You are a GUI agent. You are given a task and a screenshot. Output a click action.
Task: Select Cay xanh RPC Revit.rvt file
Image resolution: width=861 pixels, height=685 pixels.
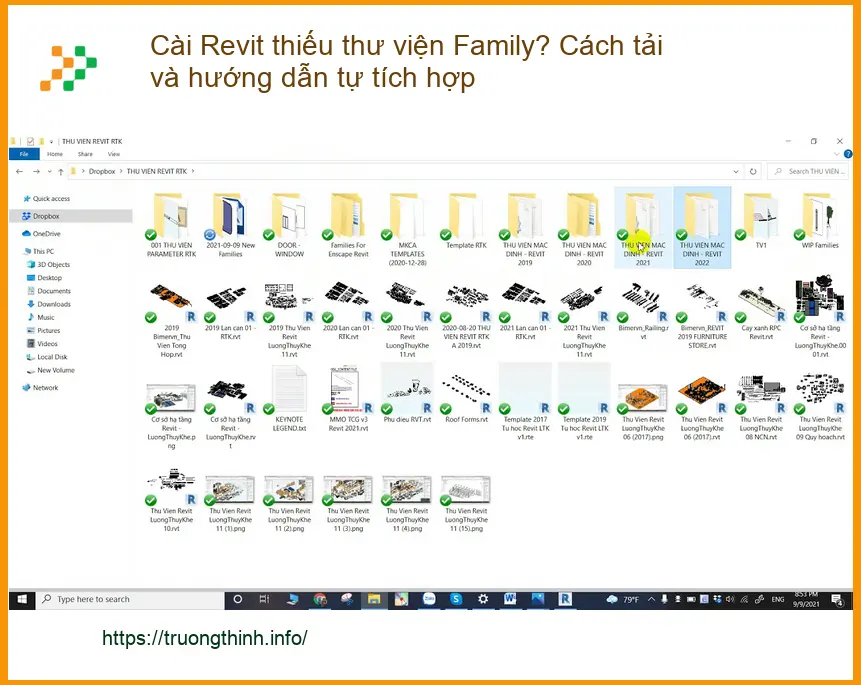pos(761,311)
